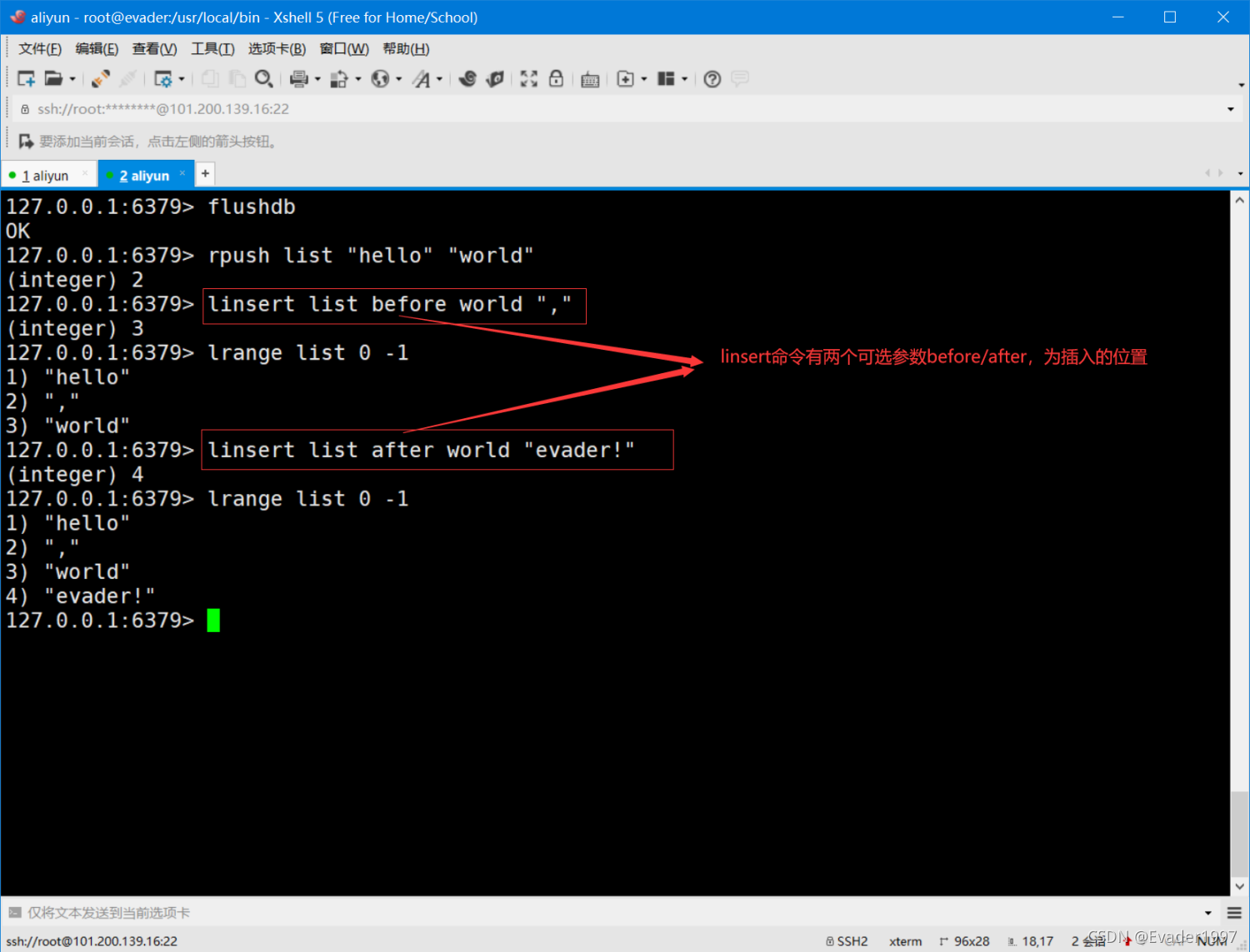Open the 工具(T) menu
The image size is (1250, 952).
(212, 48)
